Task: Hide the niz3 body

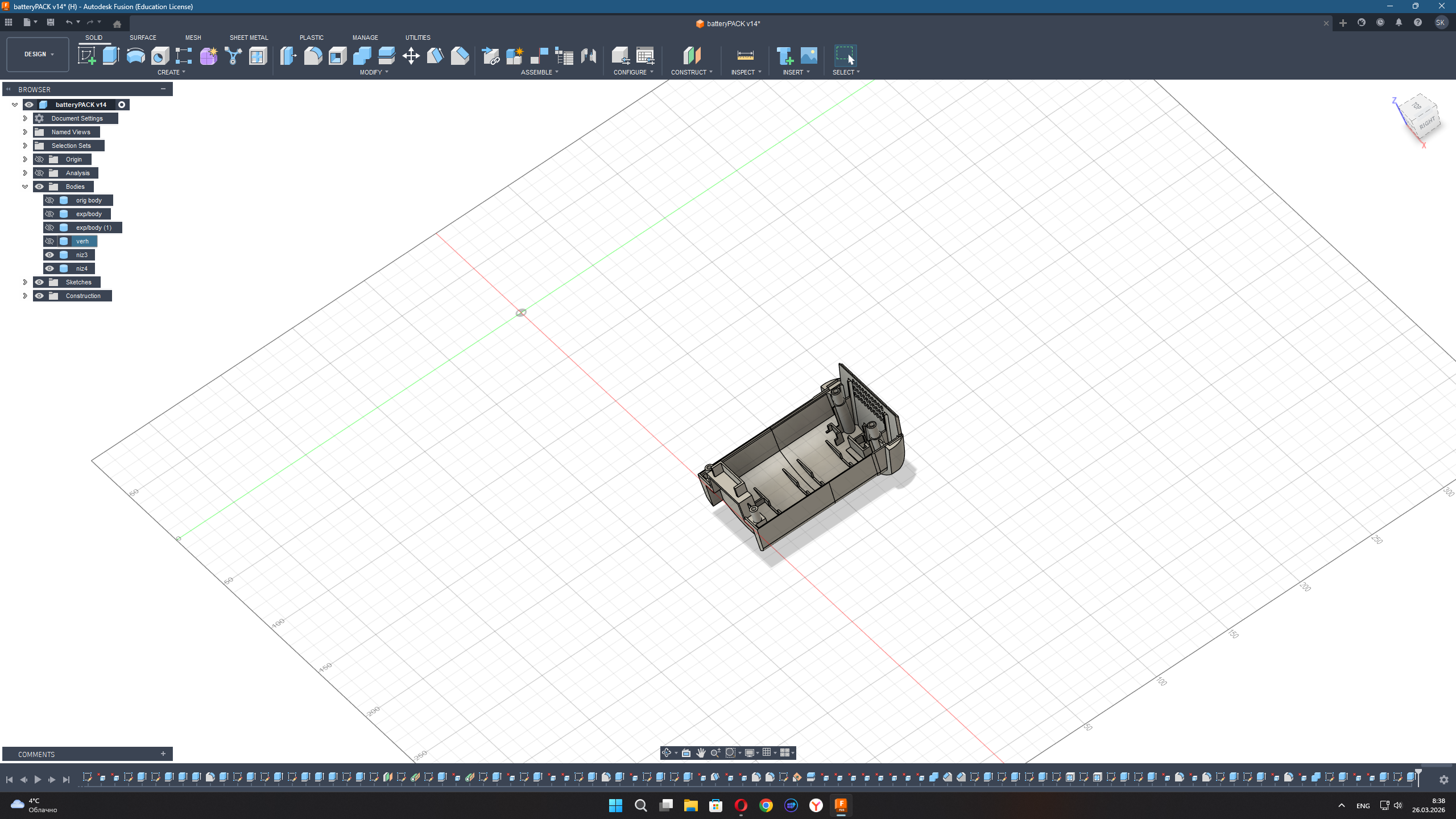Action: click(x=49, y=255)
